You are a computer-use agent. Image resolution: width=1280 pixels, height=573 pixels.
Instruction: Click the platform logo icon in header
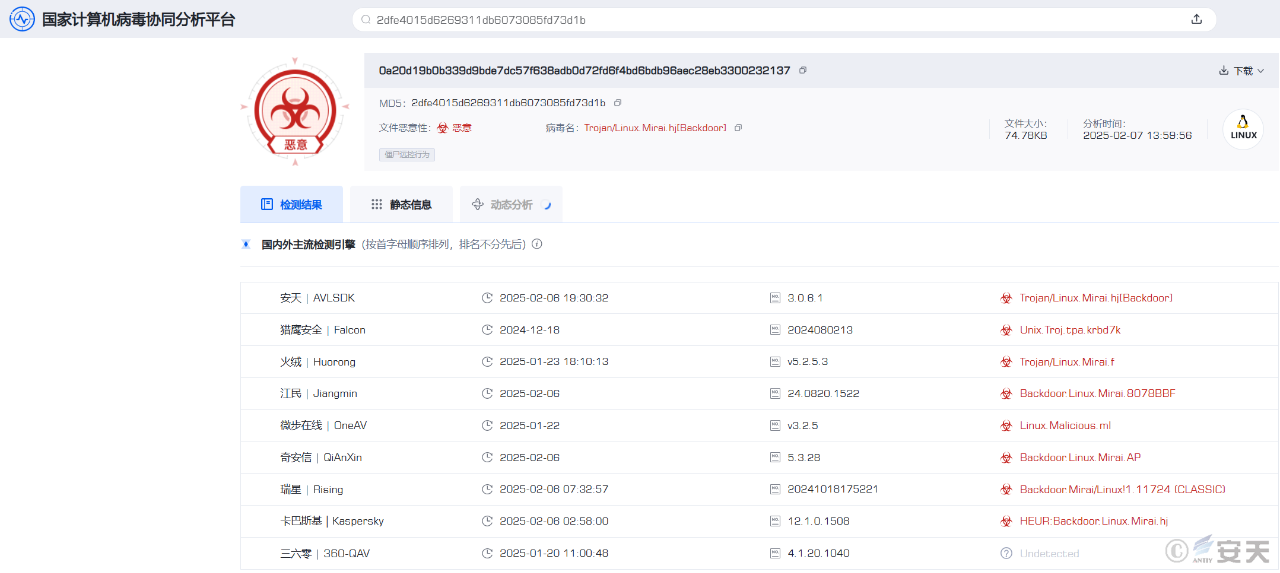coord(22,19)
